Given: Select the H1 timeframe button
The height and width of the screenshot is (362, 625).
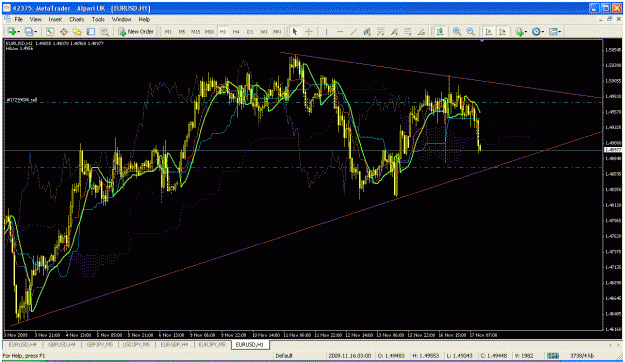Looking at the screenshot, I should [x=223, y=31].
